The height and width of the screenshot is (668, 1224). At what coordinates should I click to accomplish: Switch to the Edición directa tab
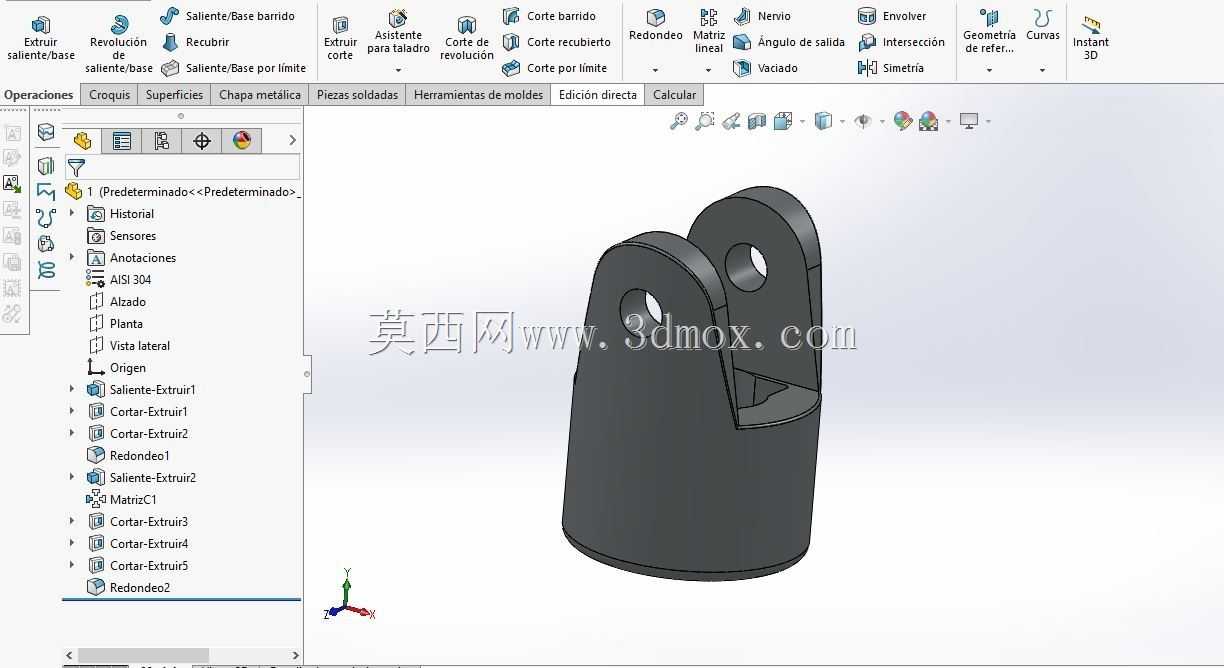click(x=598, y=95)
